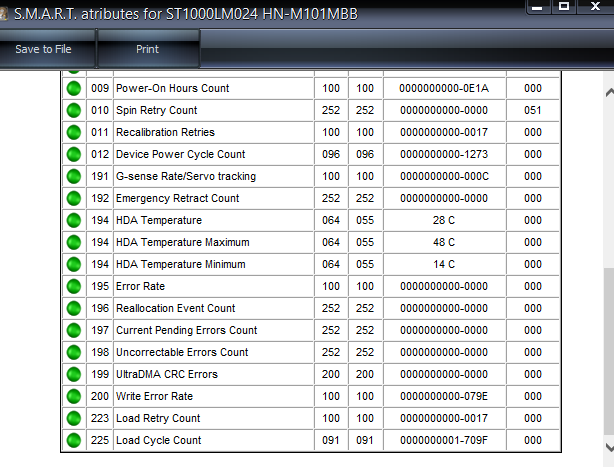Click the Recalibration Retries attribute name

[x=165, y=133]
